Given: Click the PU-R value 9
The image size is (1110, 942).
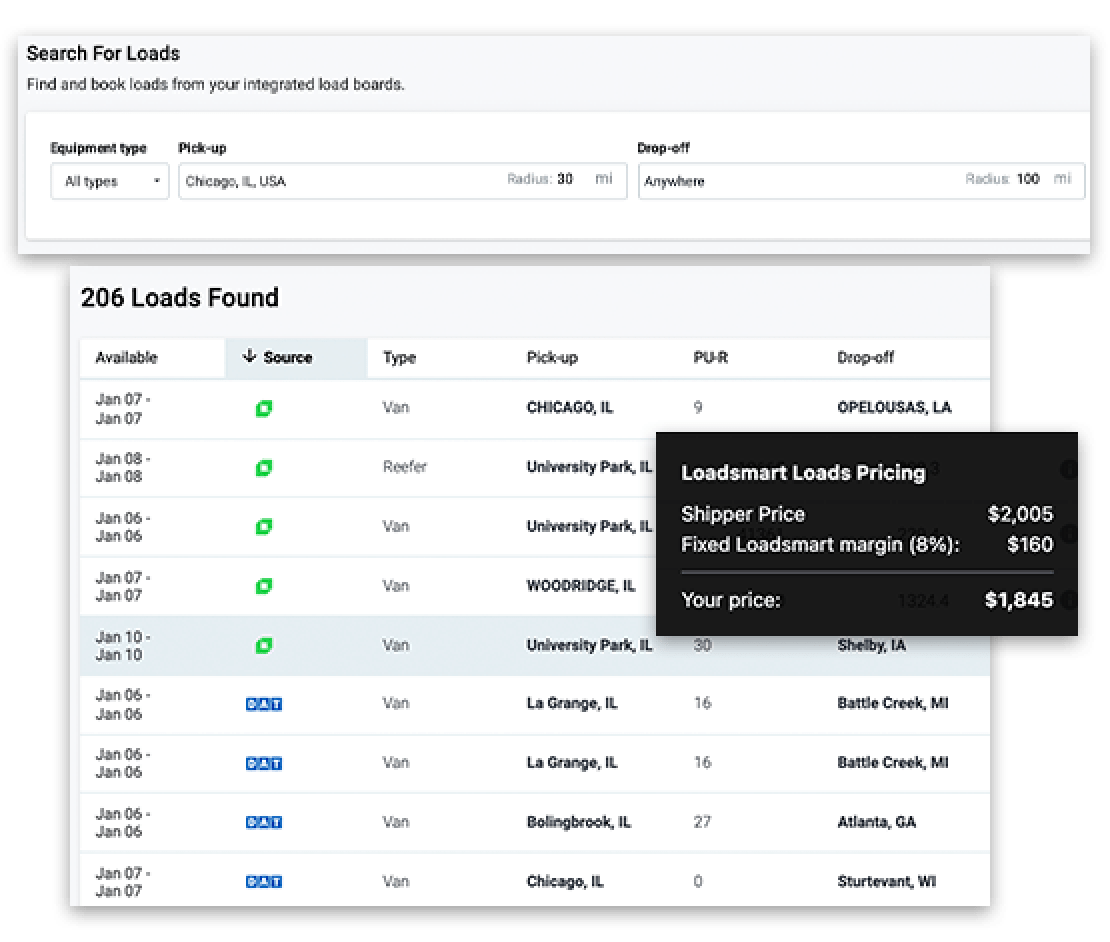Looking at the screenshot, I should coord(697,408).
